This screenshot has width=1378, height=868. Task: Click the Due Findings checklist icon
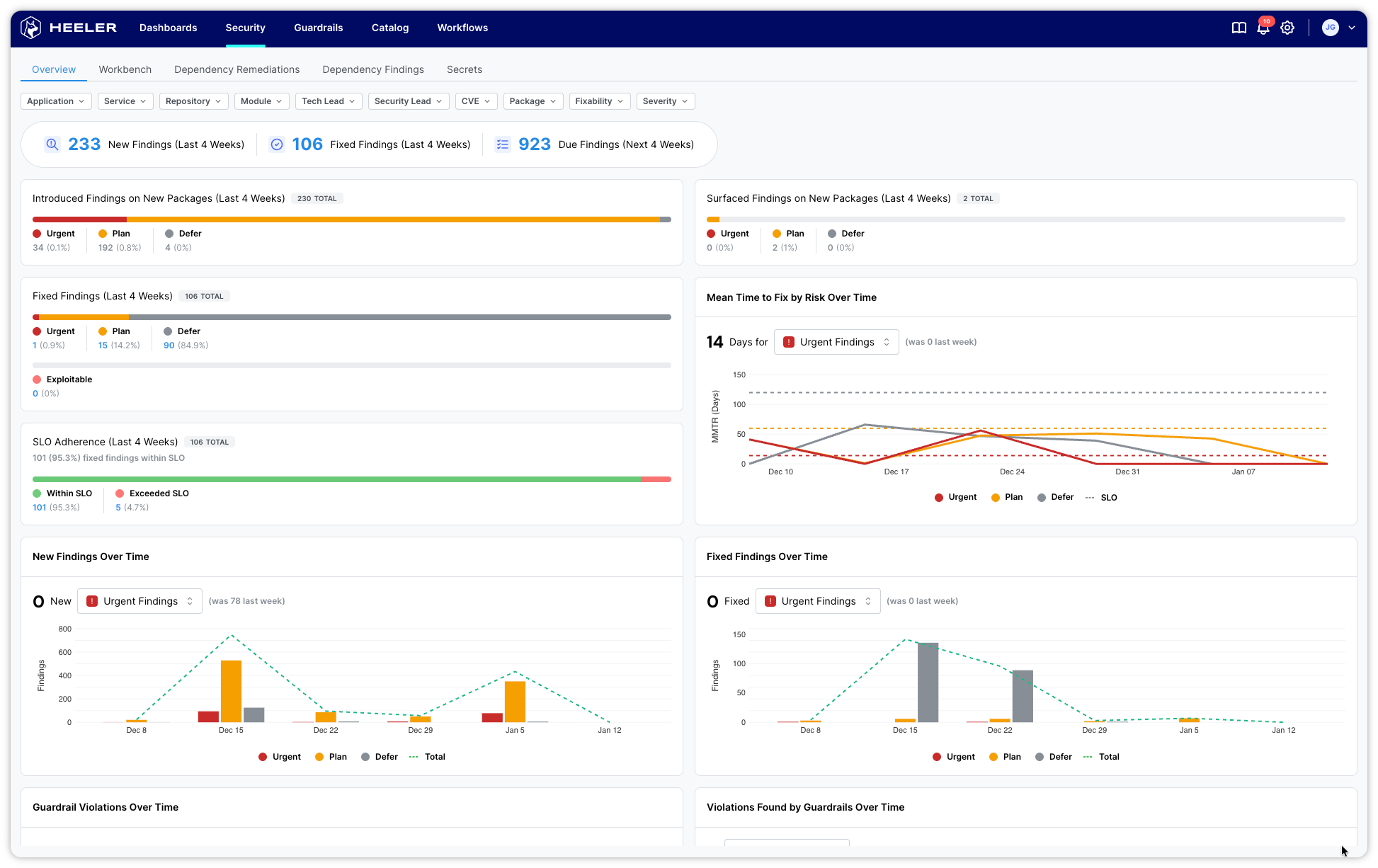[502, 144]
